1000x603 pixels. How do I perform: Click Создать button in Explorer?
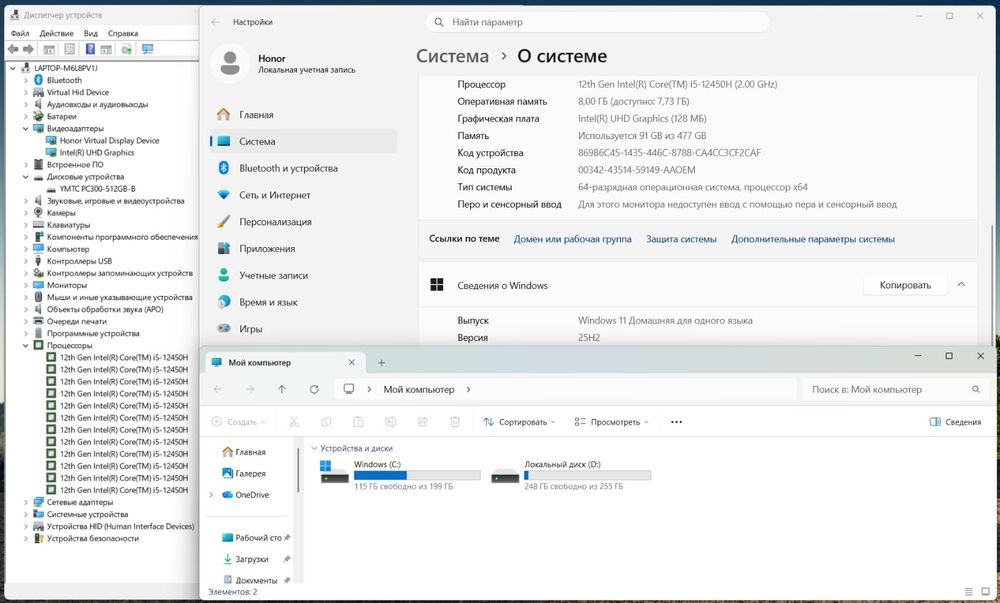238,422
